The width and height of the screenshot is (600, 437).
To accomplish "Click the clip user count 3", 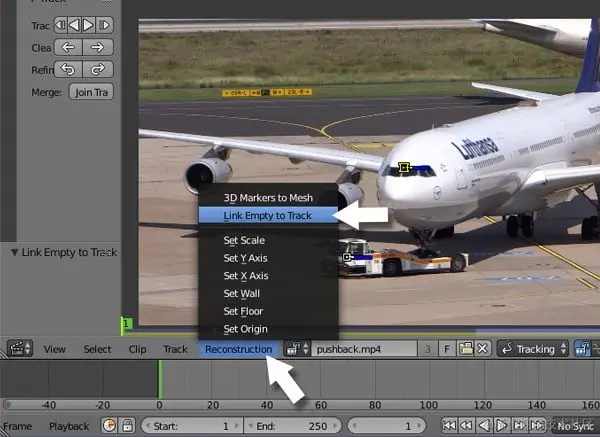I will pos(427,349).
